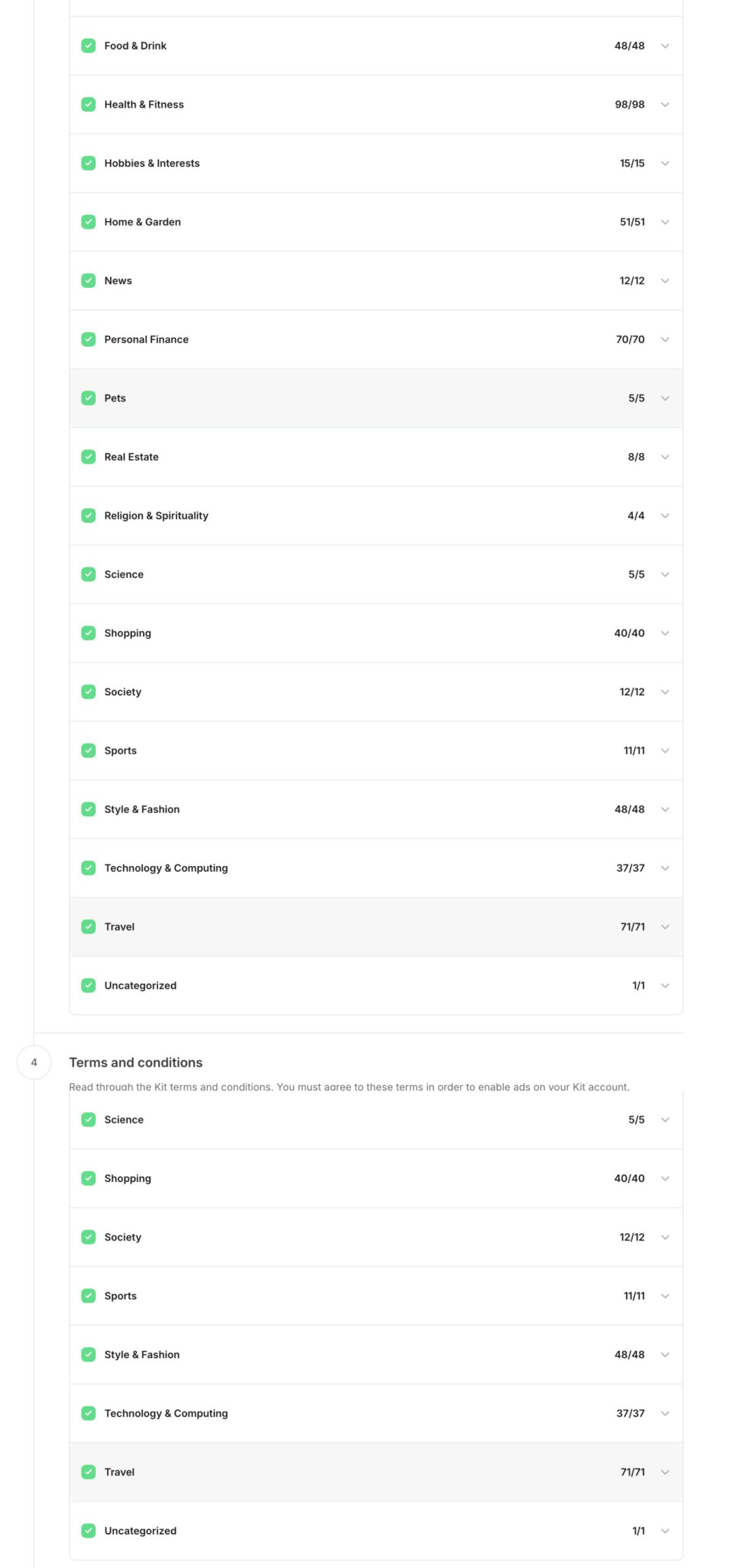Click the step 4 circle indicator
This screenshot has height=1568, width=737.
coord(34,1062)
